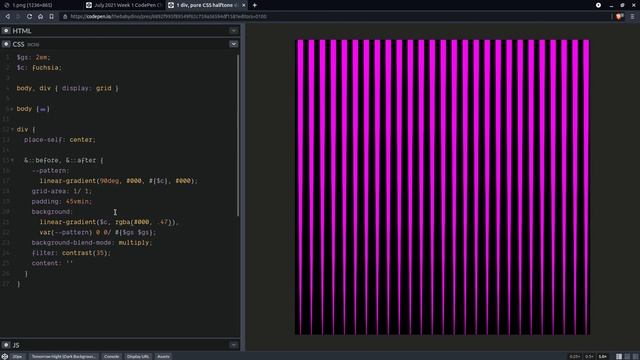Click the fuchsia value on line 2
This screenshot has height=360, width=640.
[46, 68]
